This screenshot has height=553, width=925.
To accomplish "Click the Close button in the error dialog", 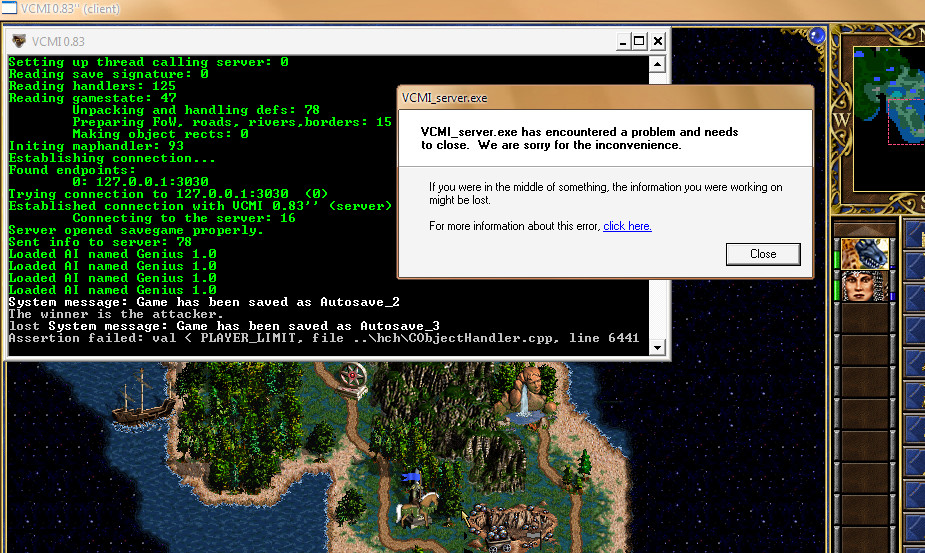I will click(763, 254).
